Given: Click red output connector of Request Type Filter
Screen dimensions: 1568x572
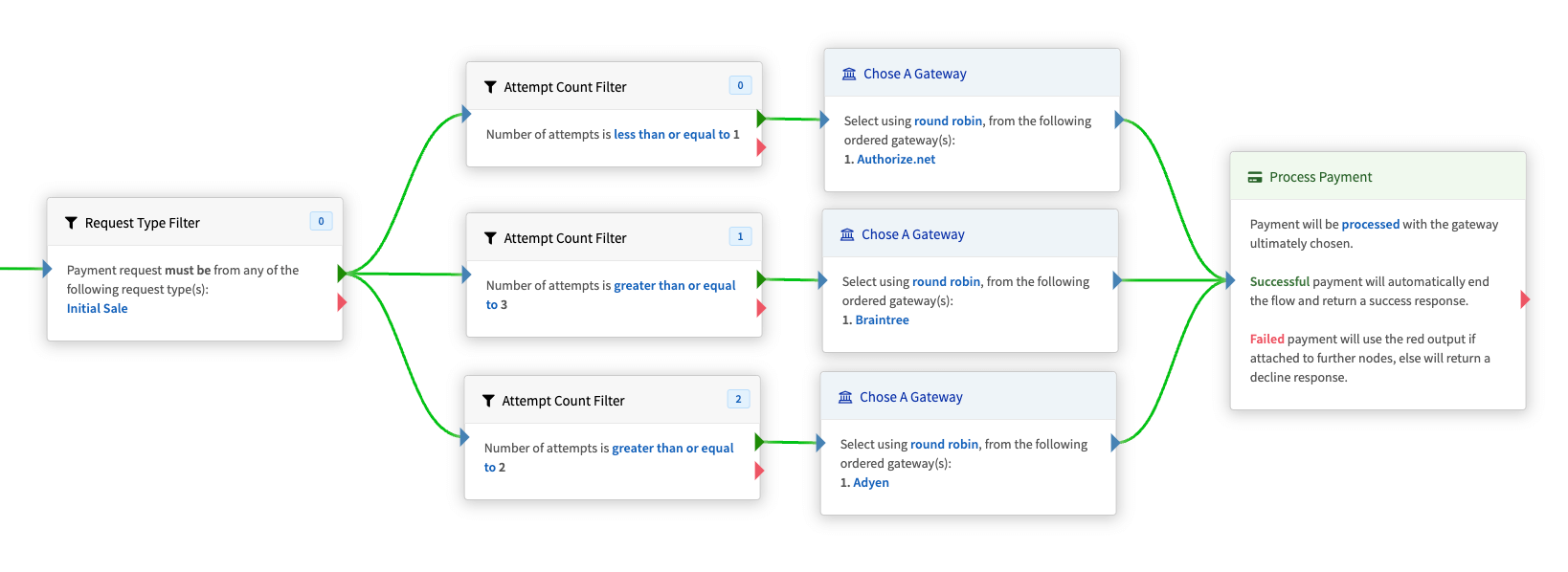Looking at the screenshot, I should pos(342,302).
